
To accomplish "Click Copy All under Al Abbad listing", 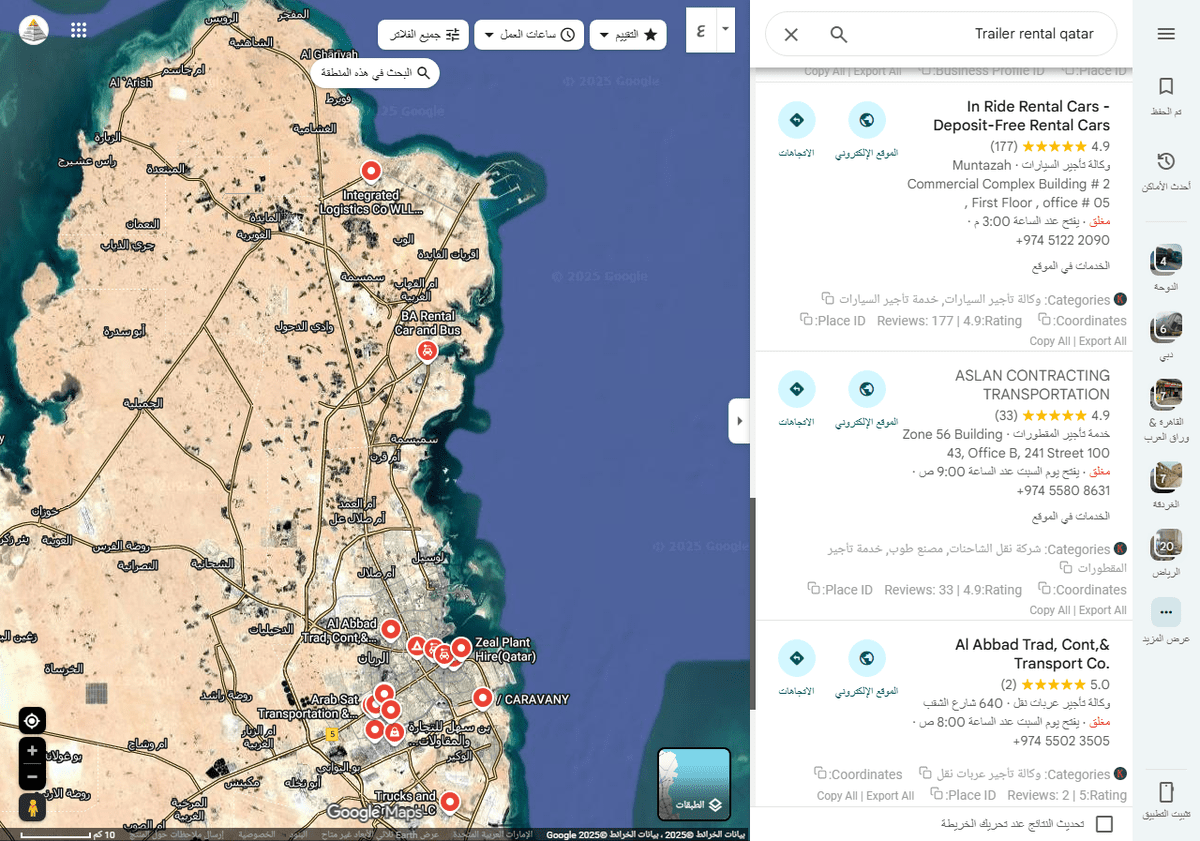I will [x=838, y=796].
